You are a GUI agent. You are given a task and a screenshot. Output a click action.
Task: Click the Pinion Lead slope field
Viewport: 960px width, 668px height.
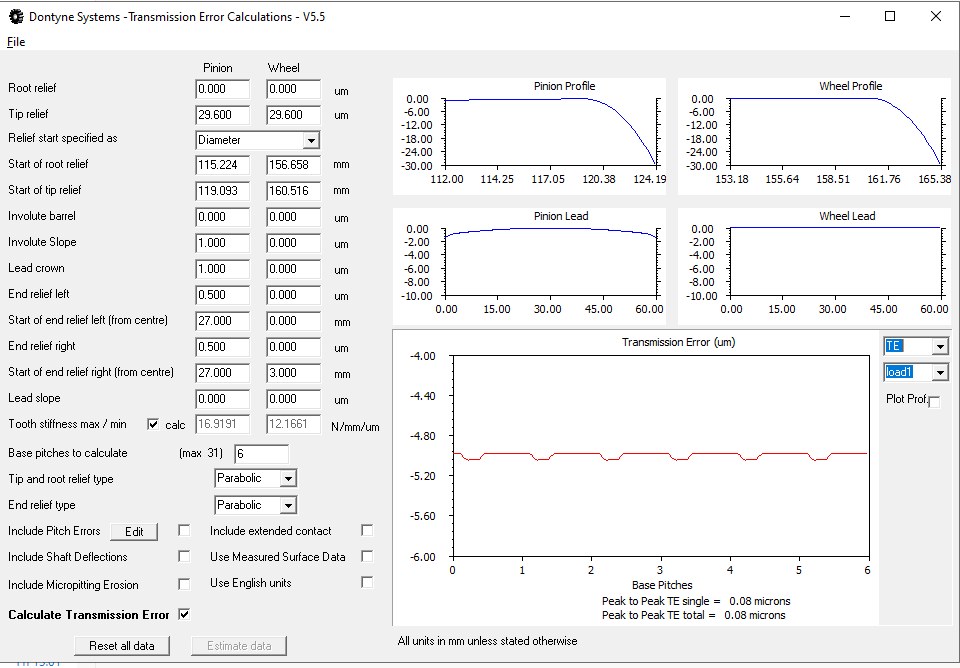[x=223, y=399]
